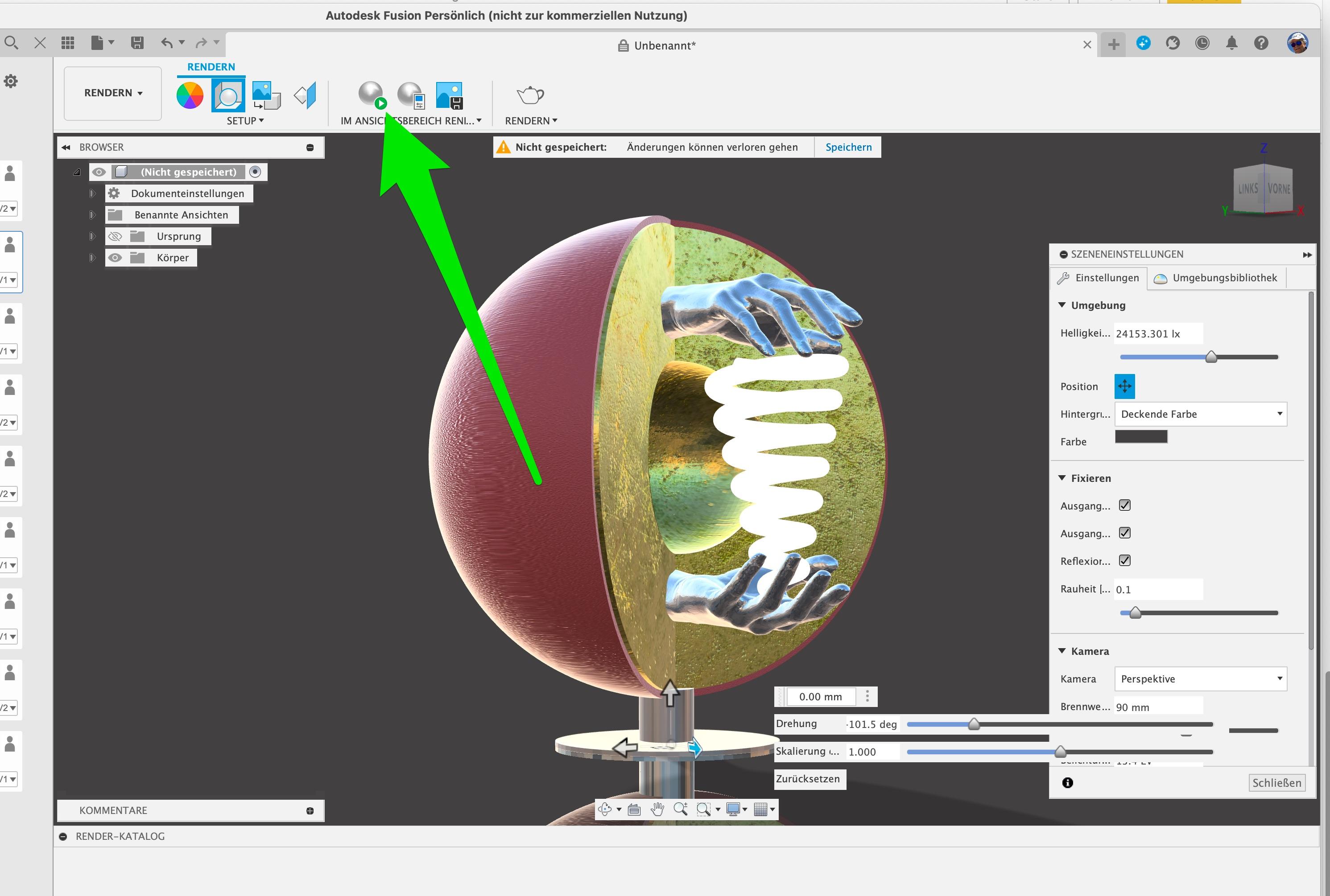Open the user profile avatar
The height and width of the screenshot is (896, 1330).
tap(1297, 43)
